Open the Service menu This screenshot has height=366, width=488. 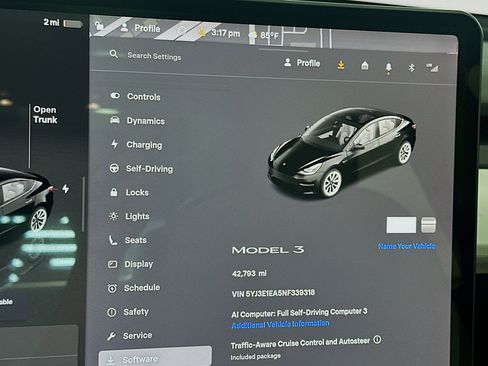coord(129,336)
